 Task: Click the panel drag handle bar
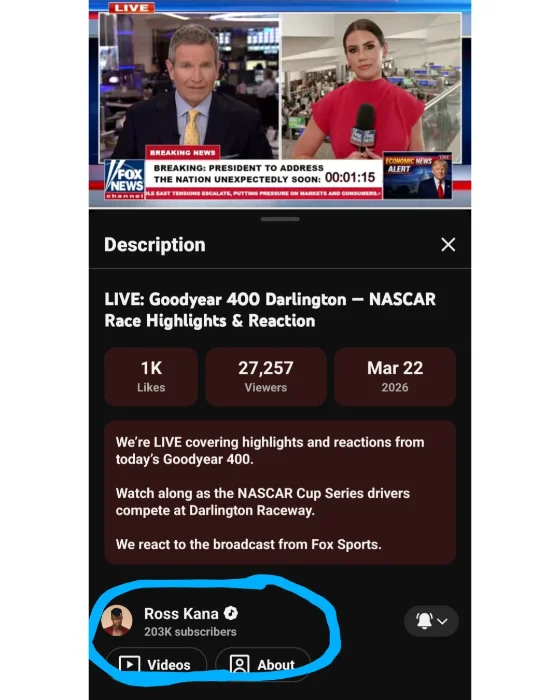(x=280, y=219)
